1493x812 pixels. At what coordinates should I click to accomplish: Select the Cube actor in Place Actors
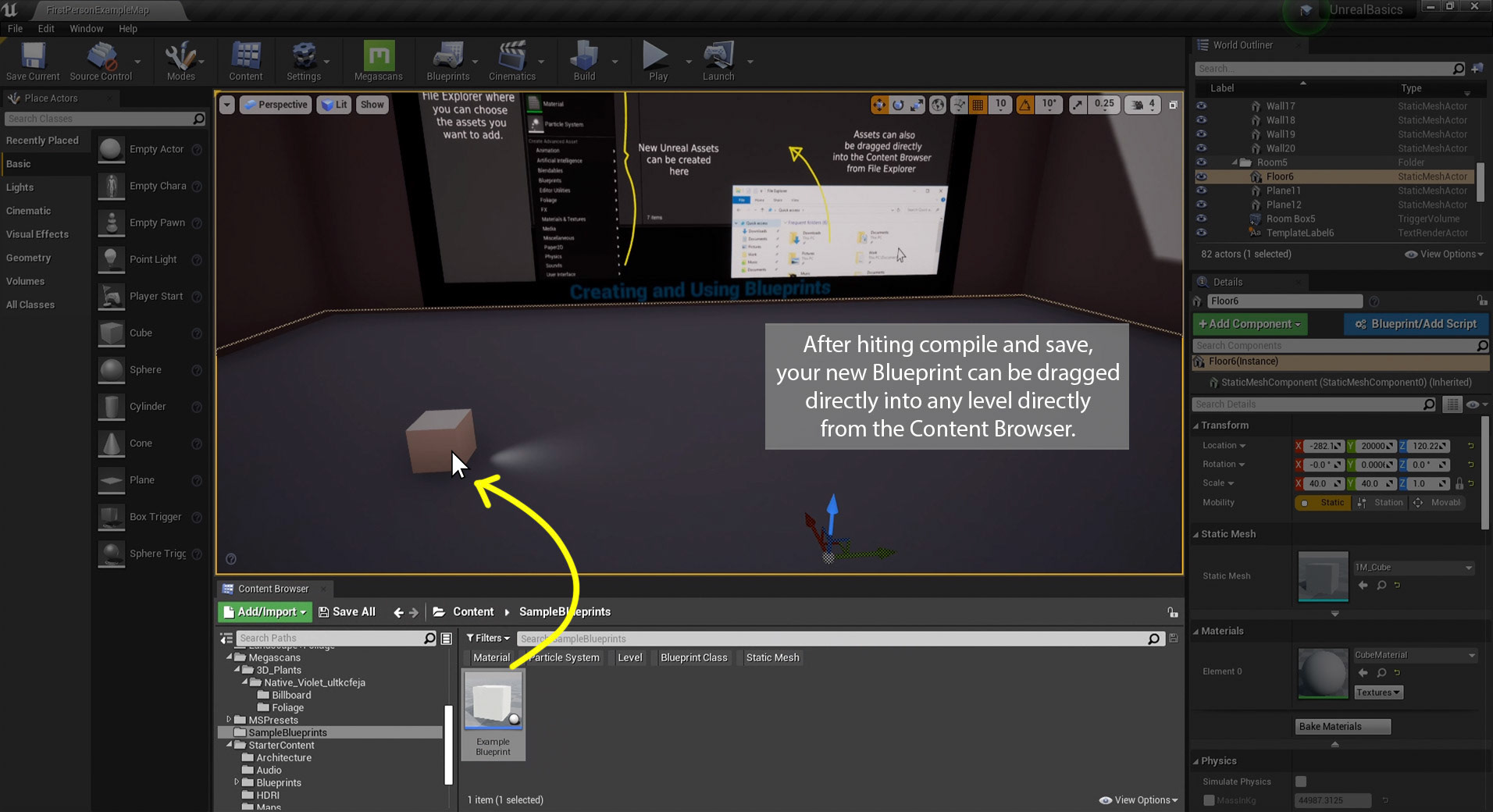point(150,333)
